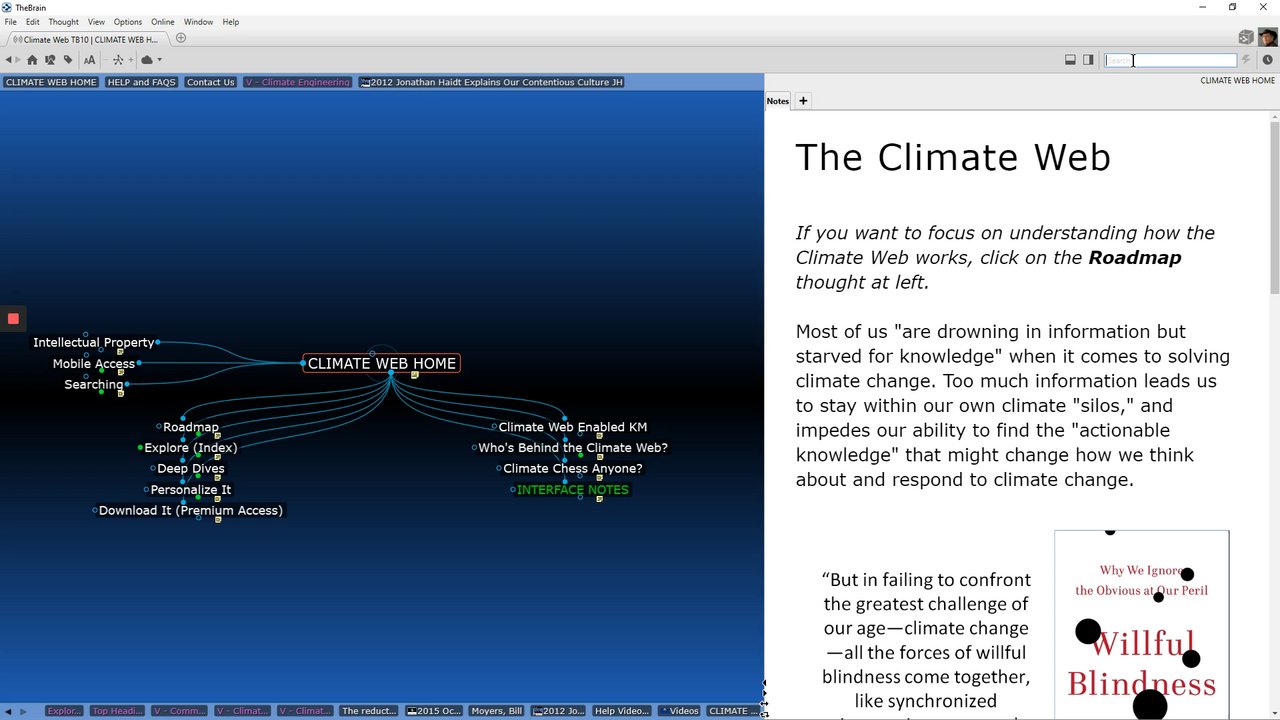This screenshot has height=720, width=1280.
Task: Click 'Videos' in history bar
Action: click(x=679, y=711)
